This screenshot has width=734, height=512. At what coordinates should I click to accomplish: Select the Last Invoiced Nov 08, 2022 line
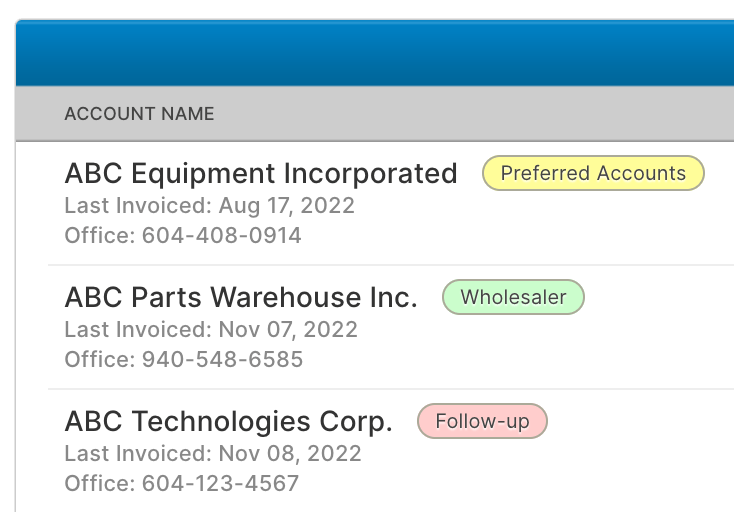click(212, 453)
